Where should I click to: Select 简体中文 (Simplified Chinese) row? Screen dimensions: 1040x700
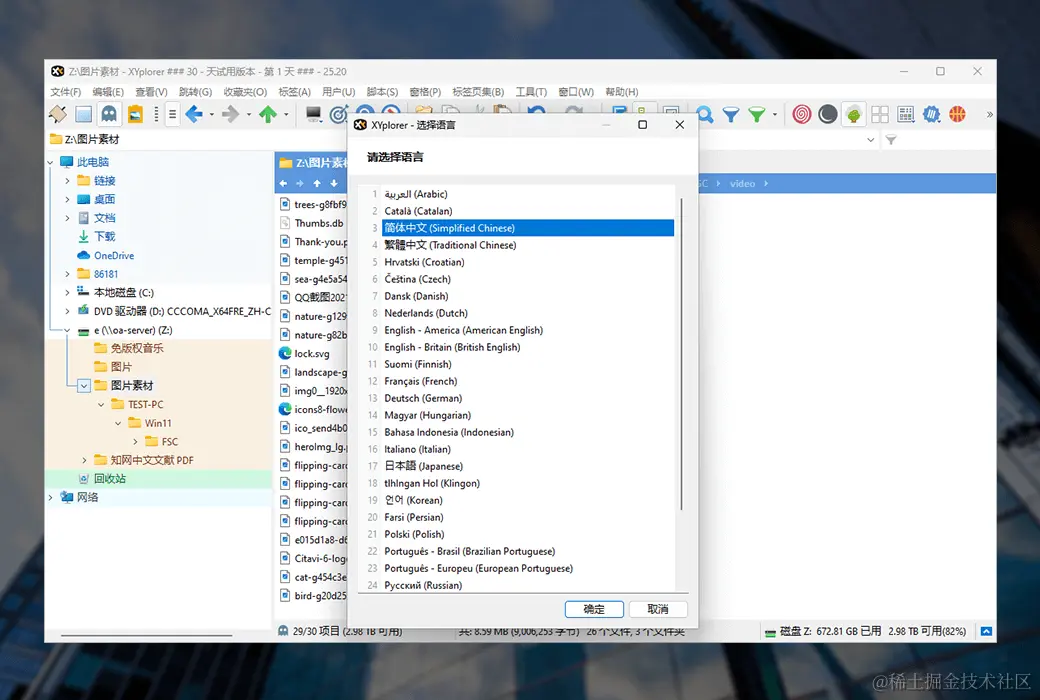(x=527, y=228)
